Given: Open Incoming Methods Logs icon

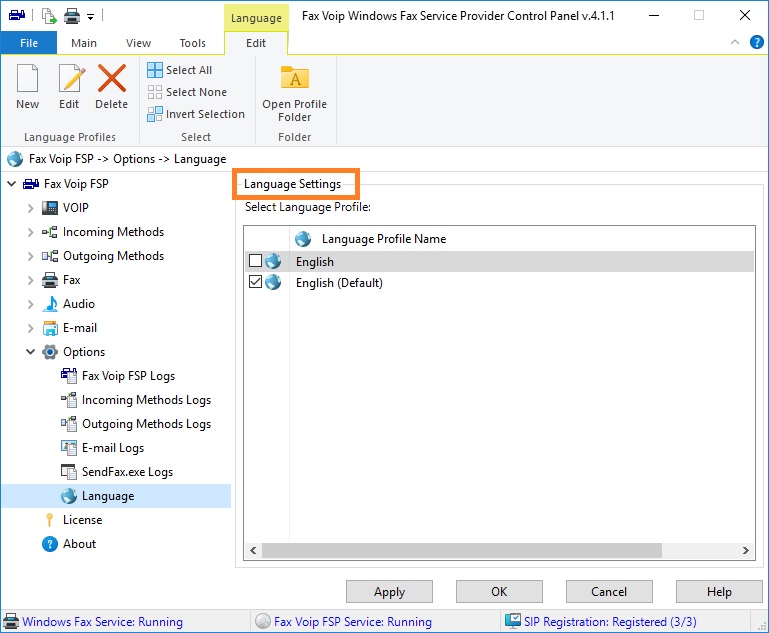Looking at the screenshot, I should point(69,400).
